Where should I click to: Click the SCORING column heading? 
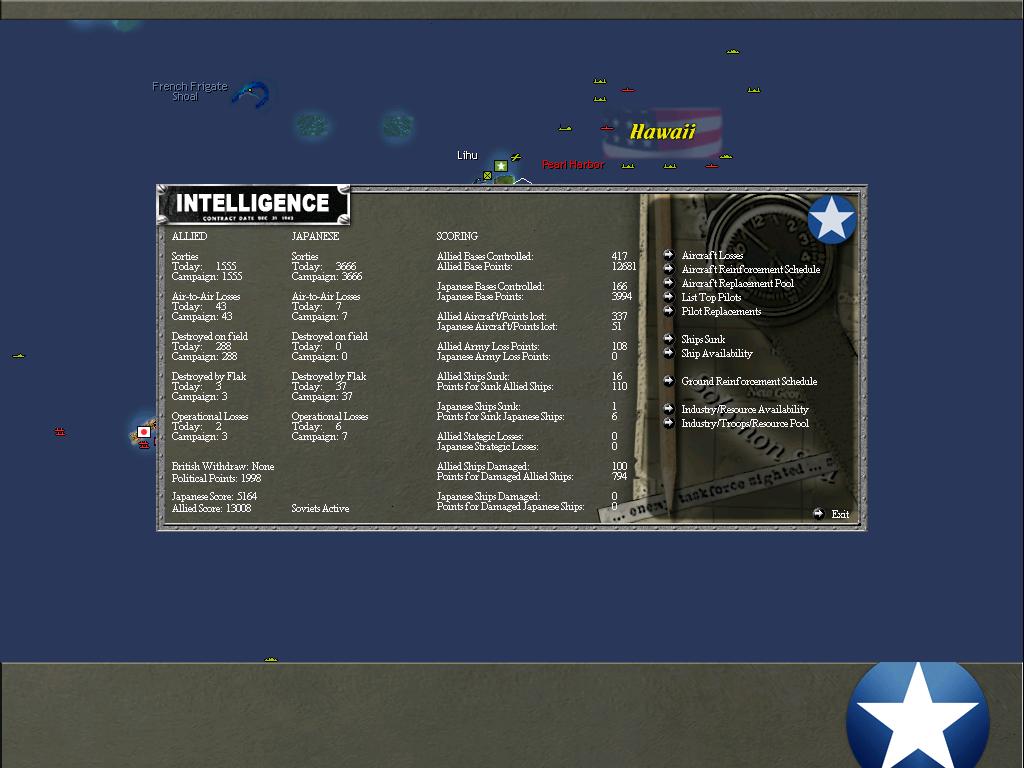coord(457,236)
